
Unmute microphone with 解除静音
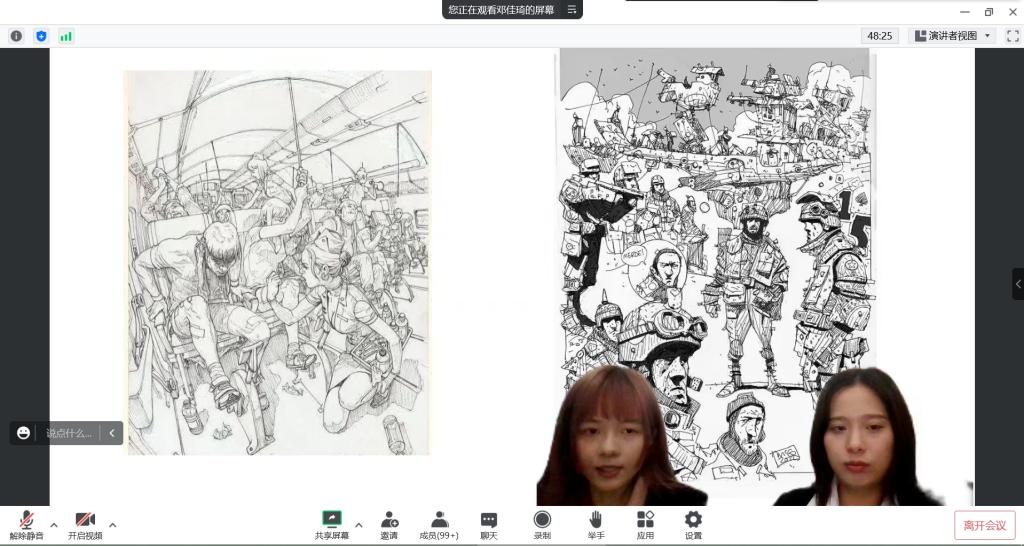pos(27,525)
